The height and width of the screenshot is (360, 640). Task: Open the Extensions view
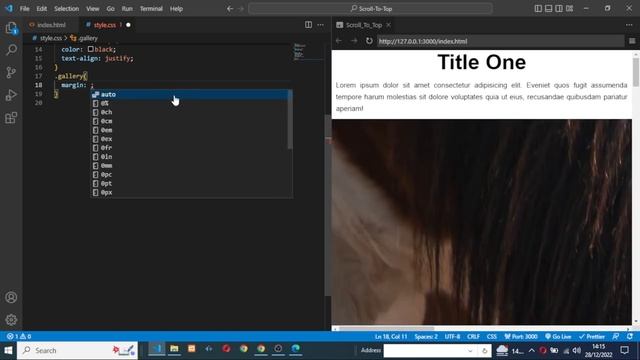pyautogui.click(x=11, y=118)
